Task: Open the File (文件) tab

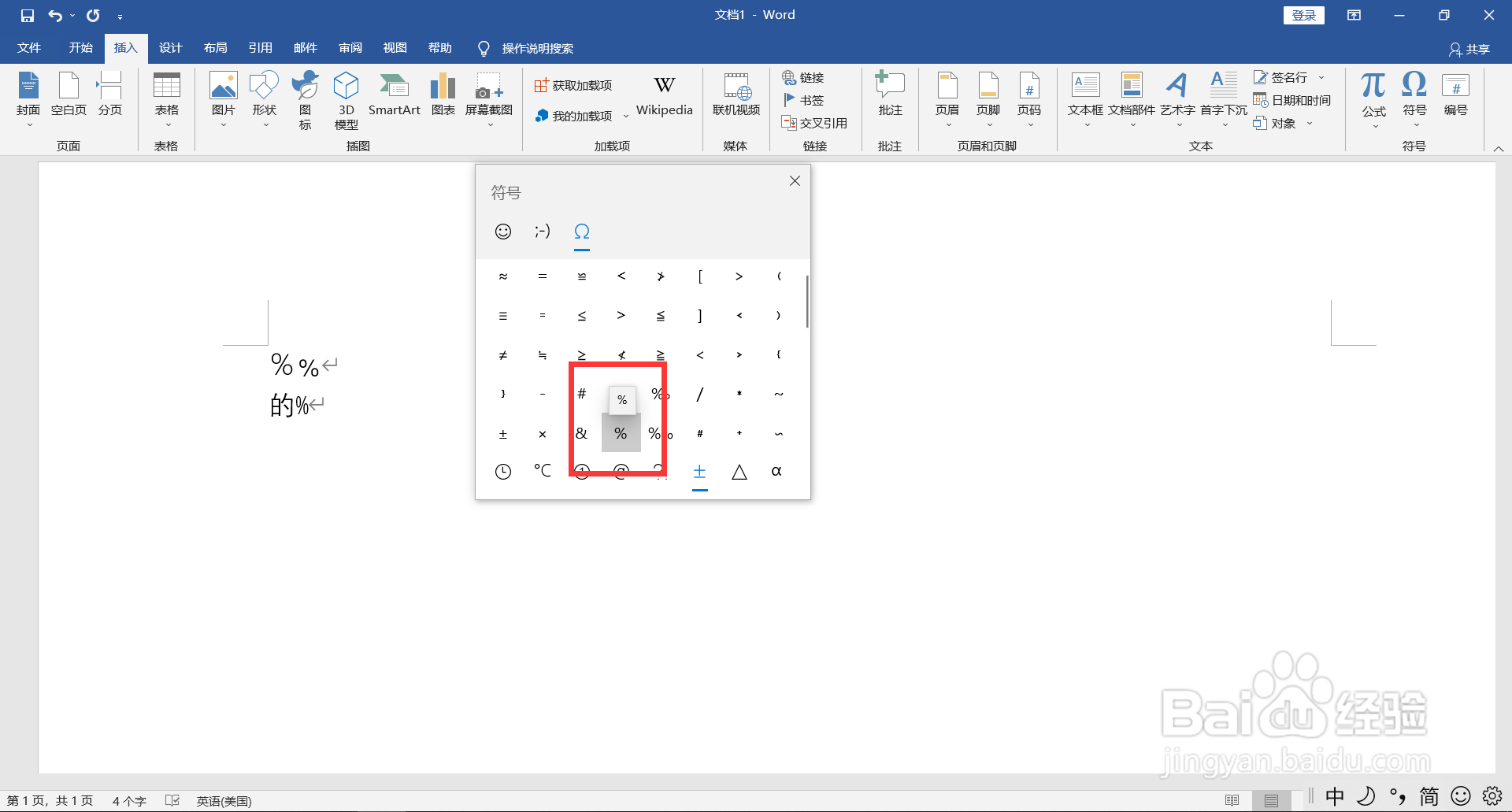Action: point(29,48)
